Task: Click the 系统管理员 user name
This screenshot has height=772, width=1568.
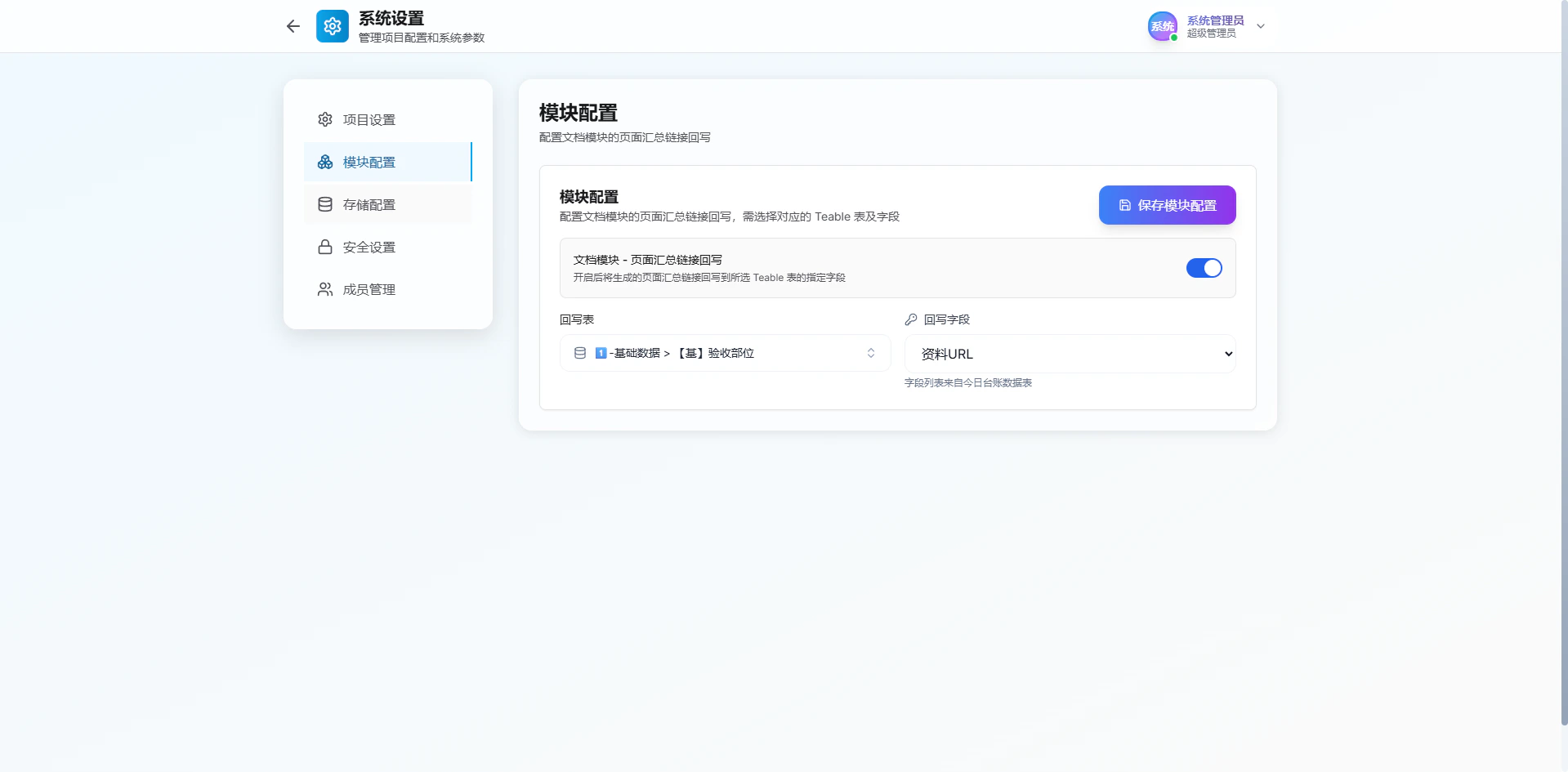Action: pyautogui.click(x=1215, y=20)
